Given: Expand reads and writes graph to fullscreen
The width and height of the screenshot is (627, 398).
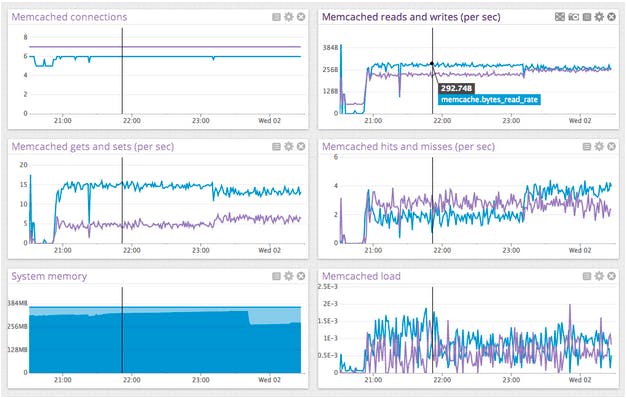Looking at the screenshot, I should coord(560,17).
